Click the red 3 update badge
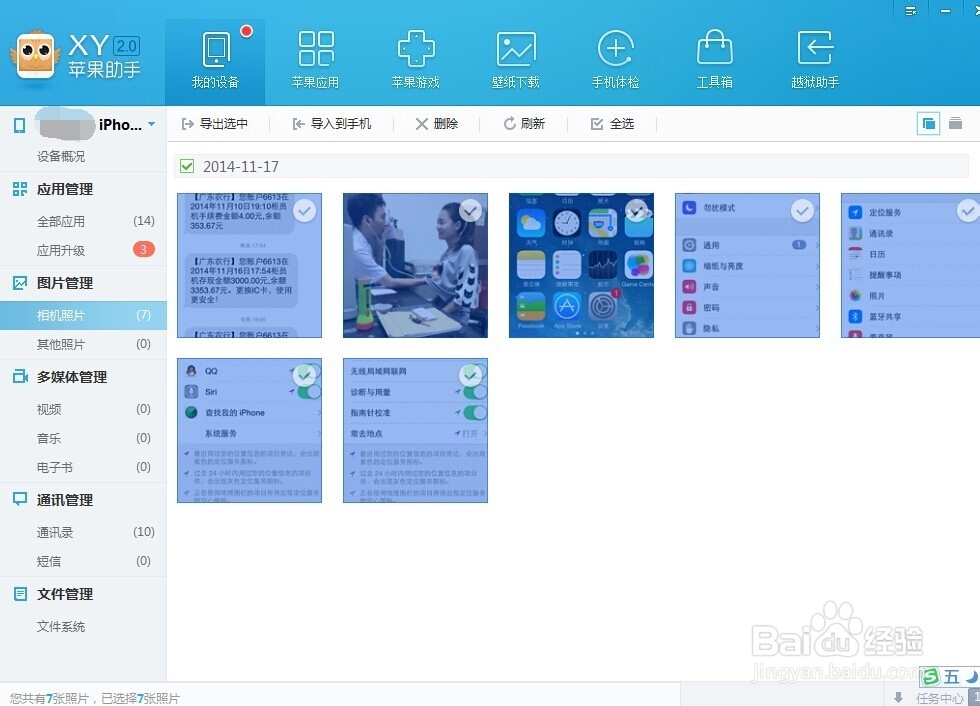 coord(143,249)
